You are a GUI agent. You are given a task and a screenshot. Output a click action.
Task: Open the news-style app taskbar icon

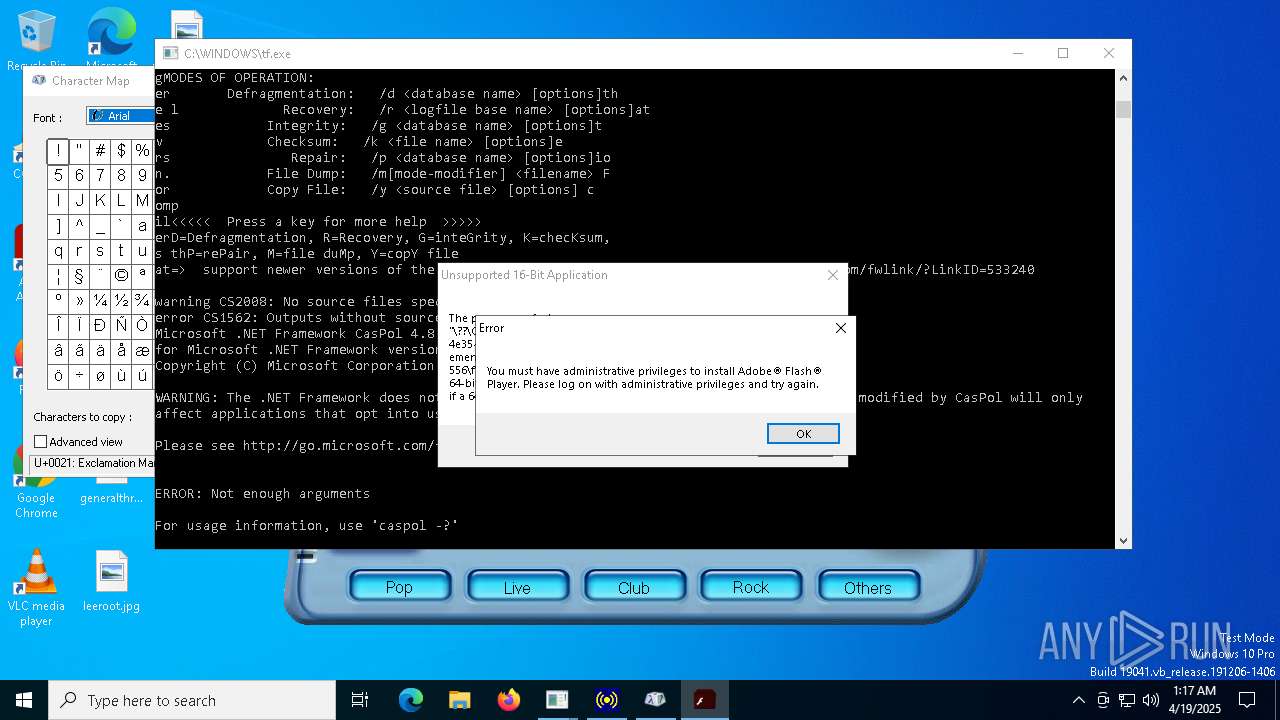tap(557, 700)
